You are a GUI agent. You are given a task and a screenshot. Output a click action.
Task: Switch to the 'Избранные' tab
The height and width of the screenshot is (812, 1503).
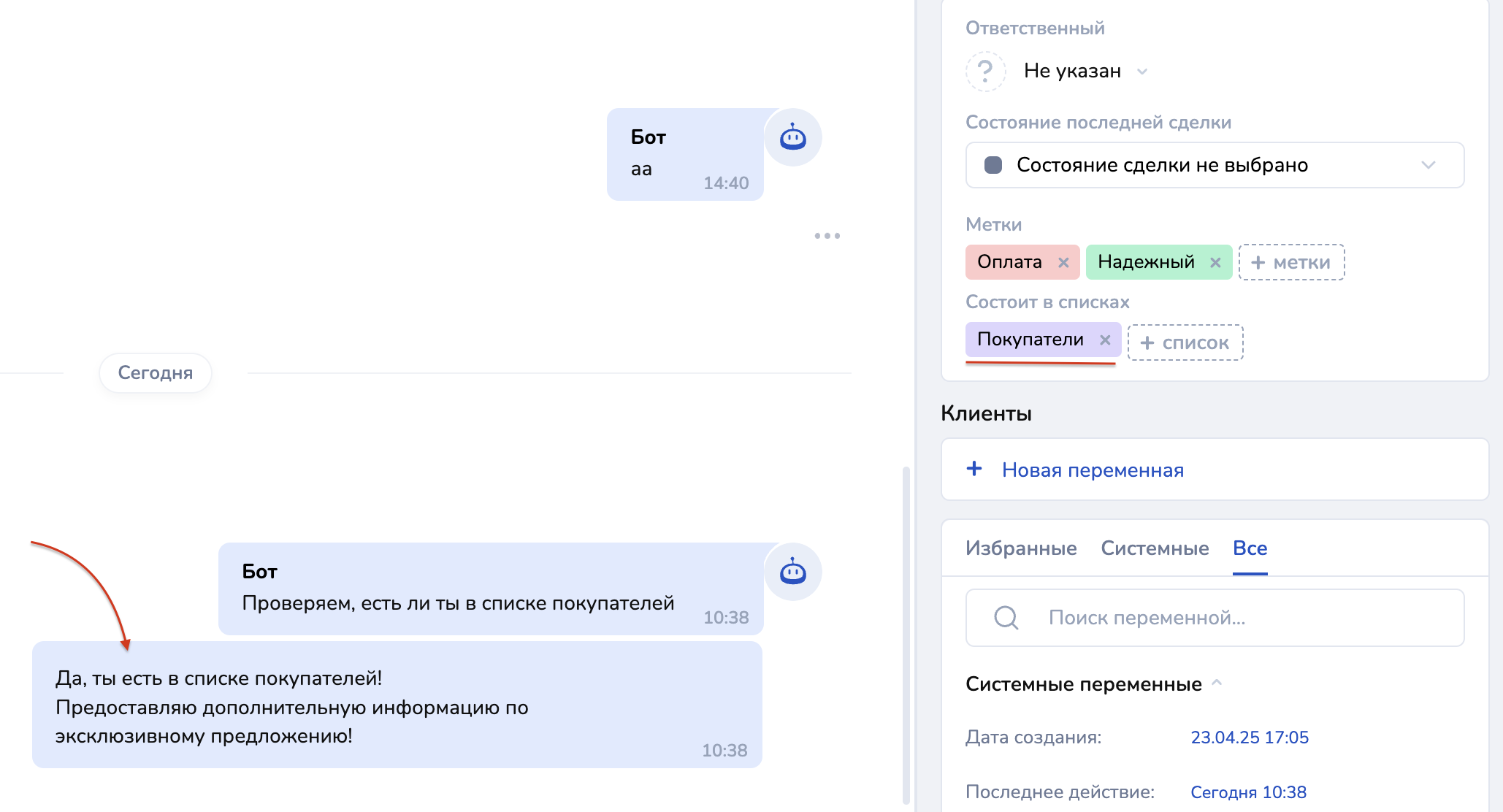tap(1020, 548)
